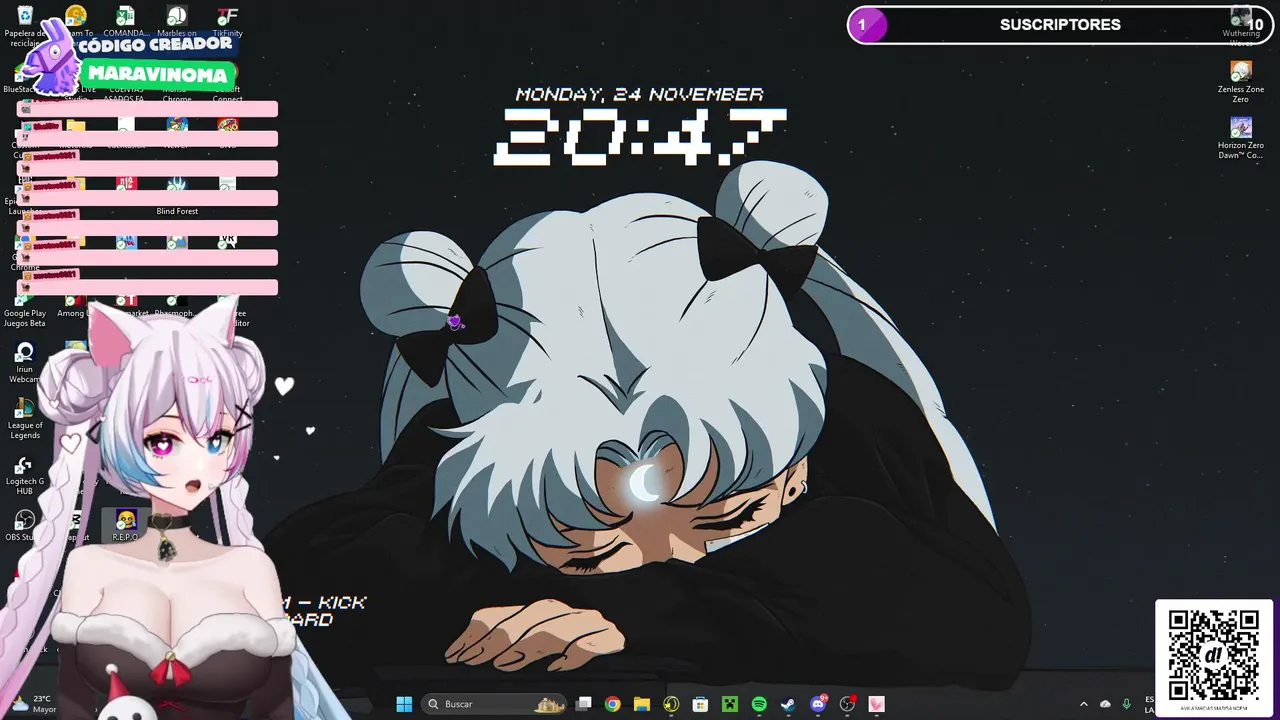Open the Windows Start menu
1280x720 pixels.
[x=404, y=704]
